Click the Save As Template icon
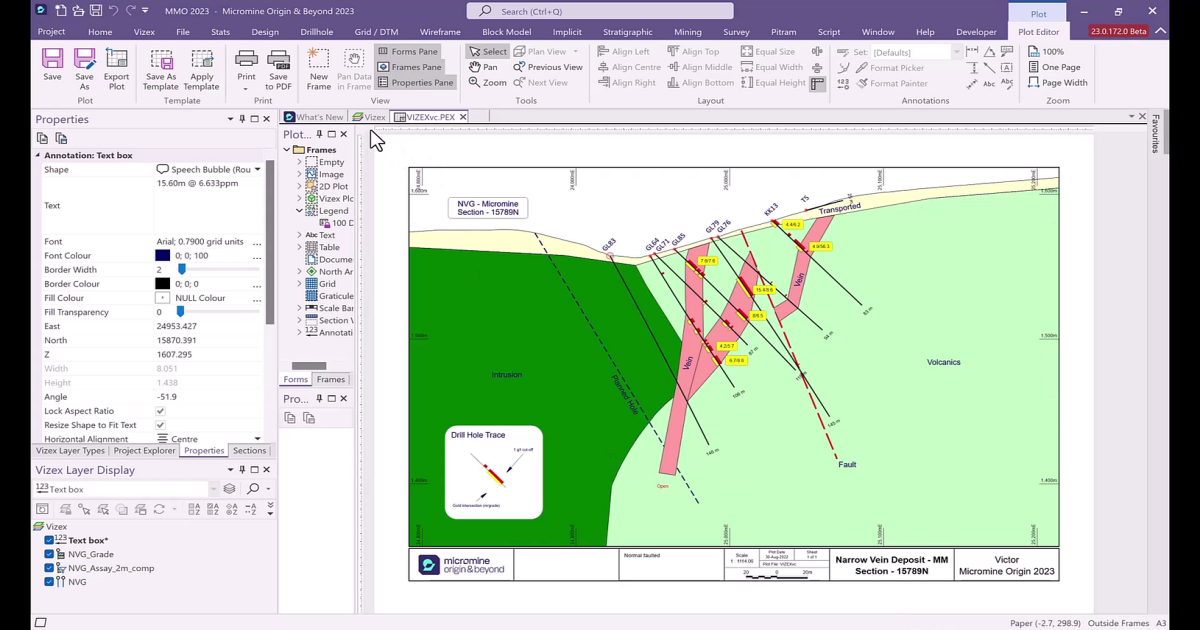The width and height of the screenshot is (1200, 630). [160, 60]
